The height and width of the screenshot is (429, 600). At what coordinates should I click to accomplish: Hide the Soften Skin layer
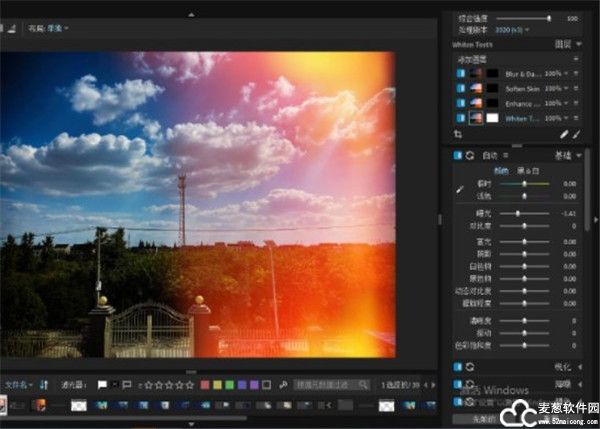pyautogui.click(x=460, y=88)
